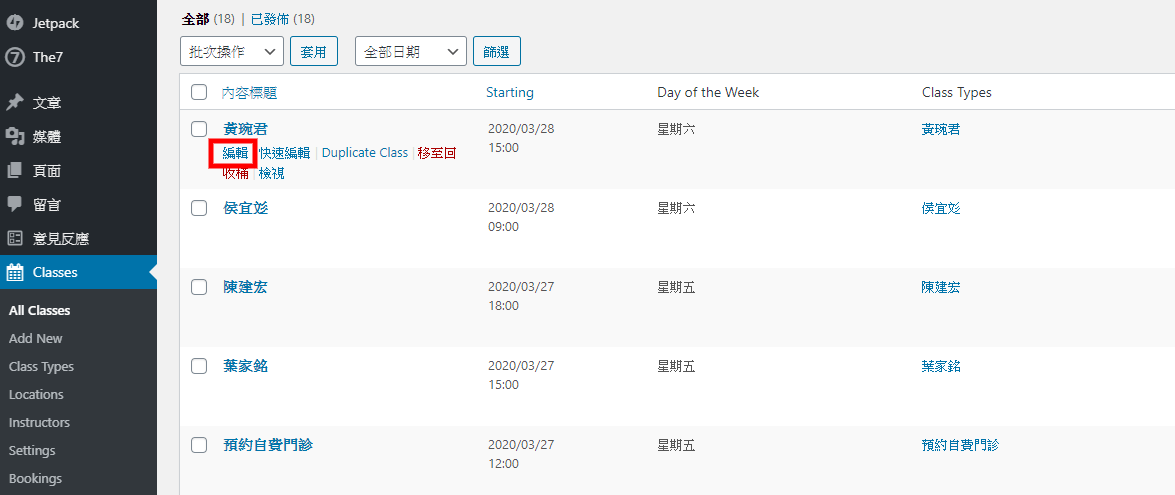The height and width of the screenshot is (495, 1175).
Task: Select the 陳建宏 row checkbox
Action: point(199,287)
